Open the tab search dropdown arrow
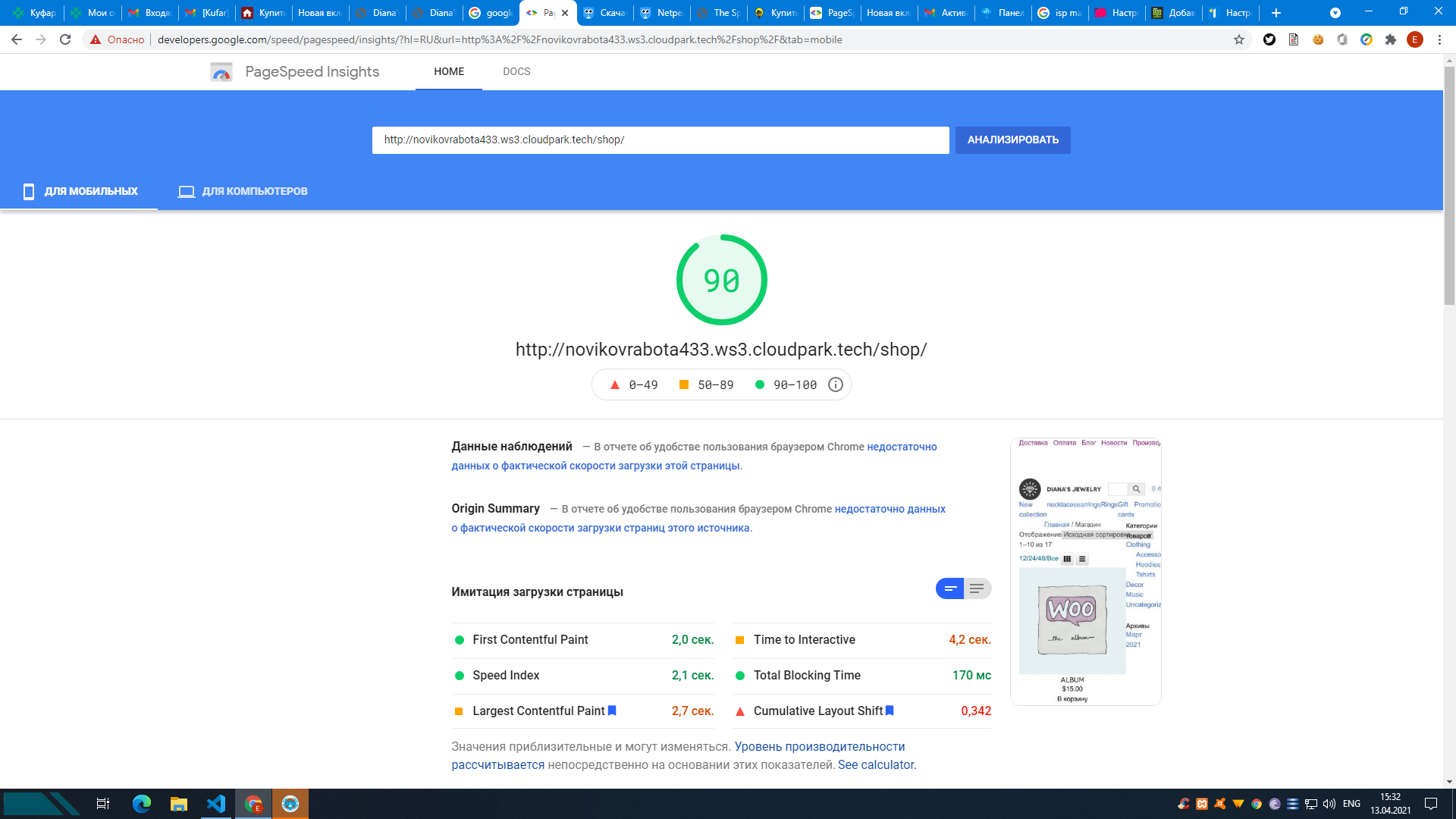Viewport: 1456px width, 819px height. tap(1335, 13)
